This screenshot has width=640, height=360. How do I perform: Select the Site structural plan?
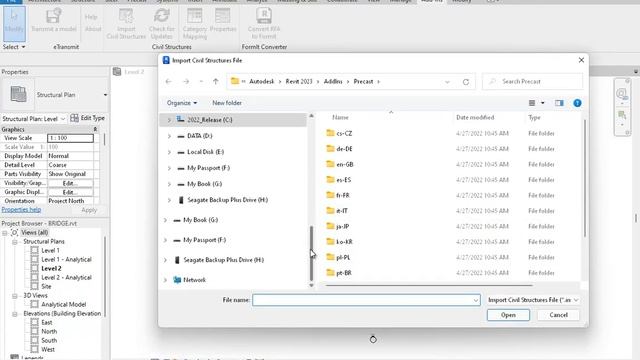46,286
